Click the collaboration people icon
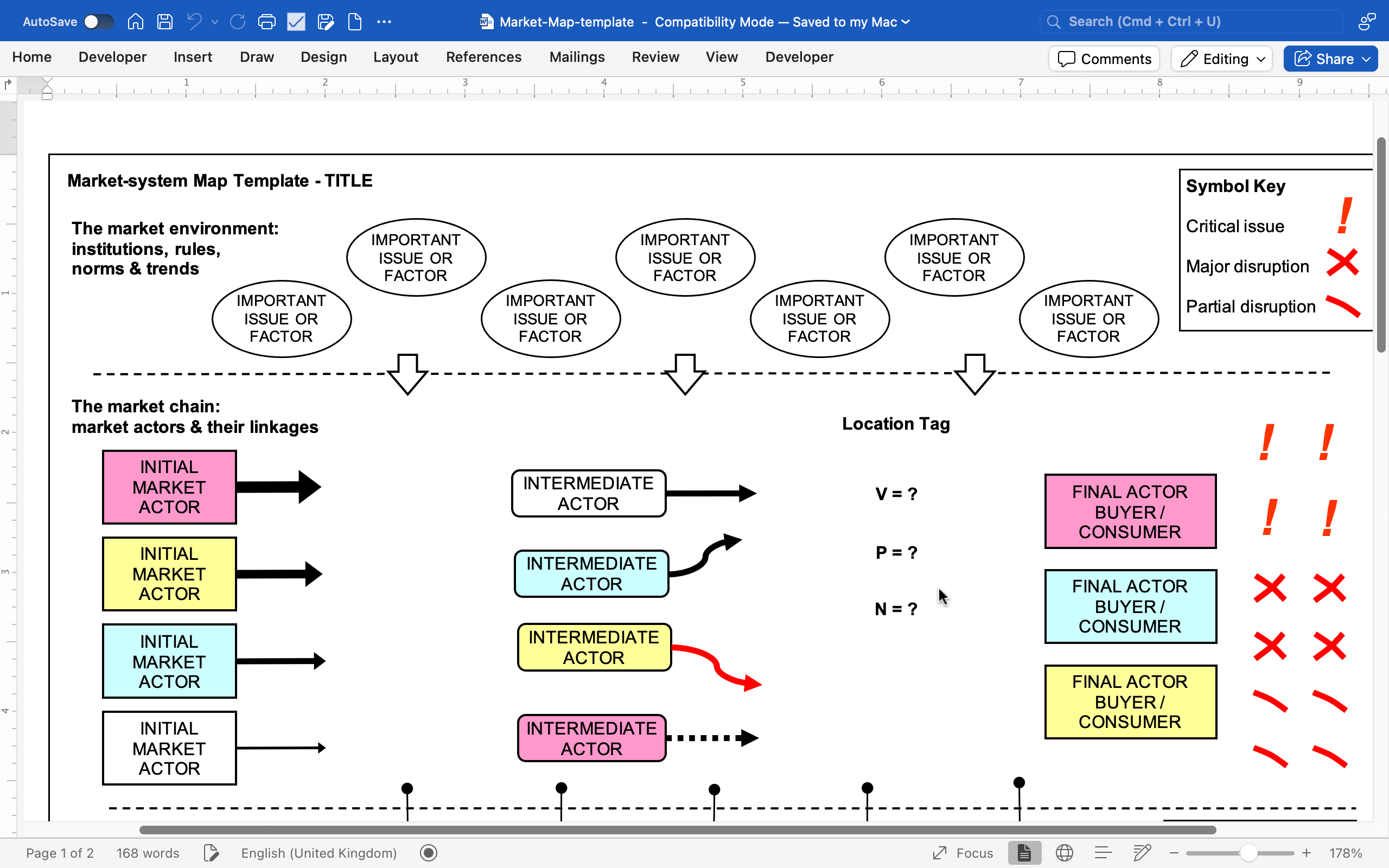Viewport: 1389px width, 868px height. [x=1367, y=22]
